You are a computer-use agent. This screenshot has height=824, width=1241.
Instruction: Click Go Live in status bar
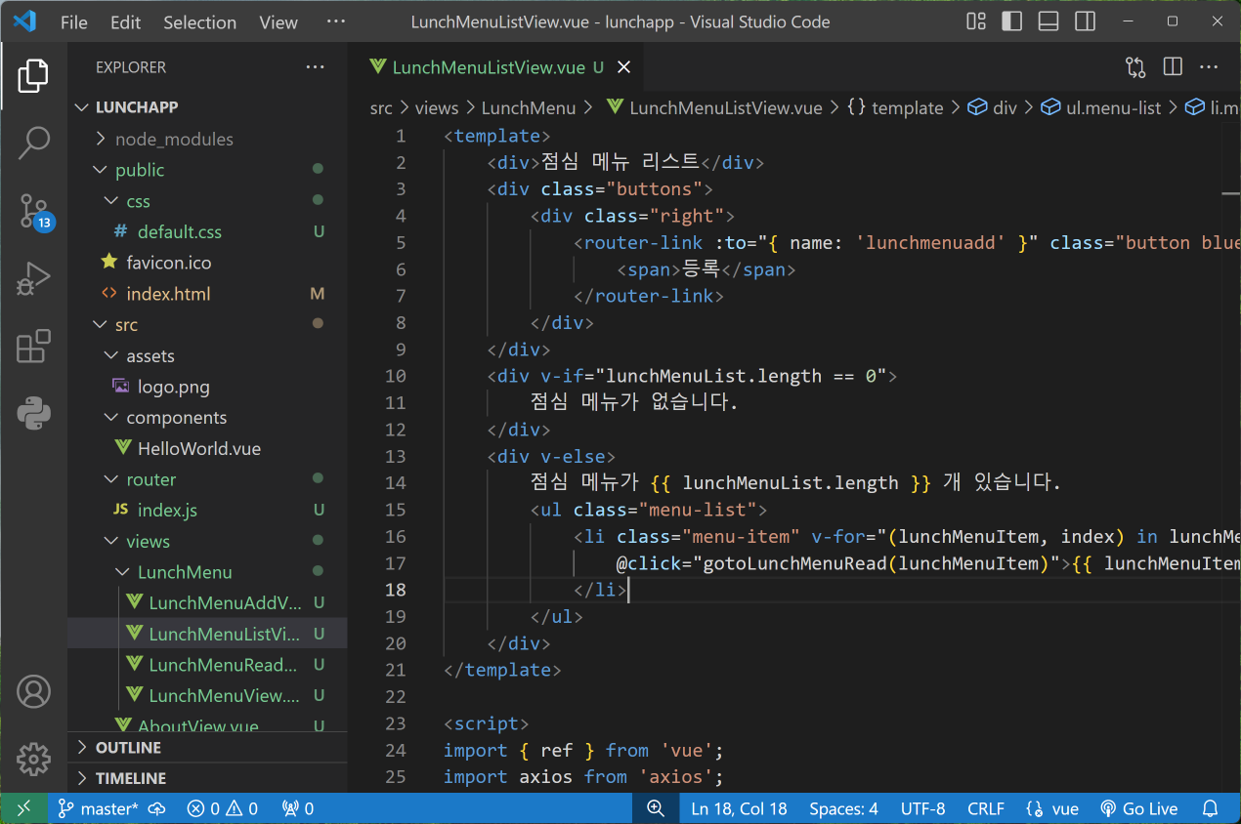tap(1138, 808)
